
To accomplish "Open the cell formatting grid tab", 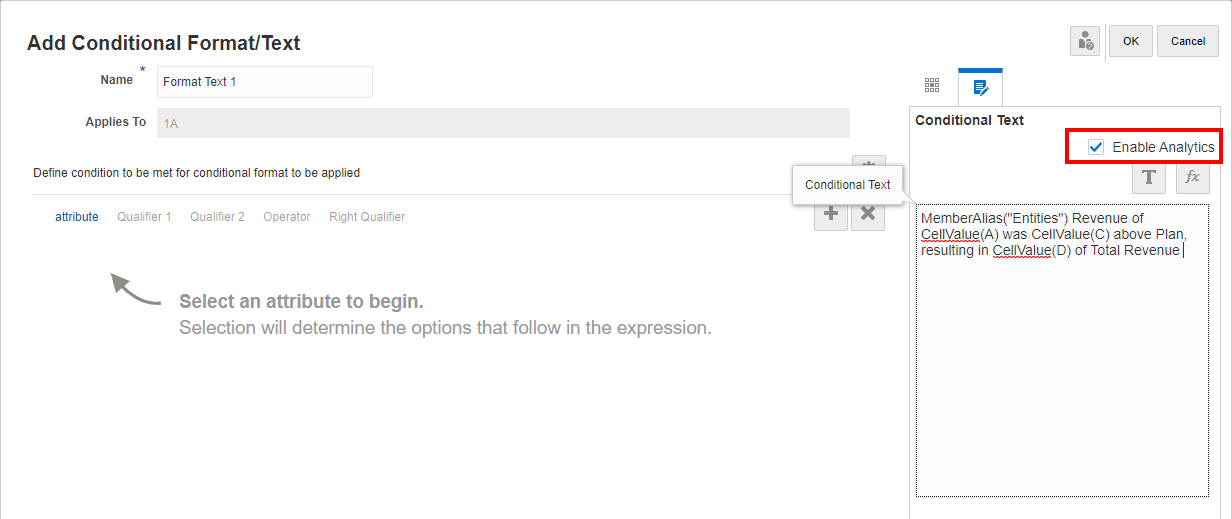I will [x=932, y=86].
